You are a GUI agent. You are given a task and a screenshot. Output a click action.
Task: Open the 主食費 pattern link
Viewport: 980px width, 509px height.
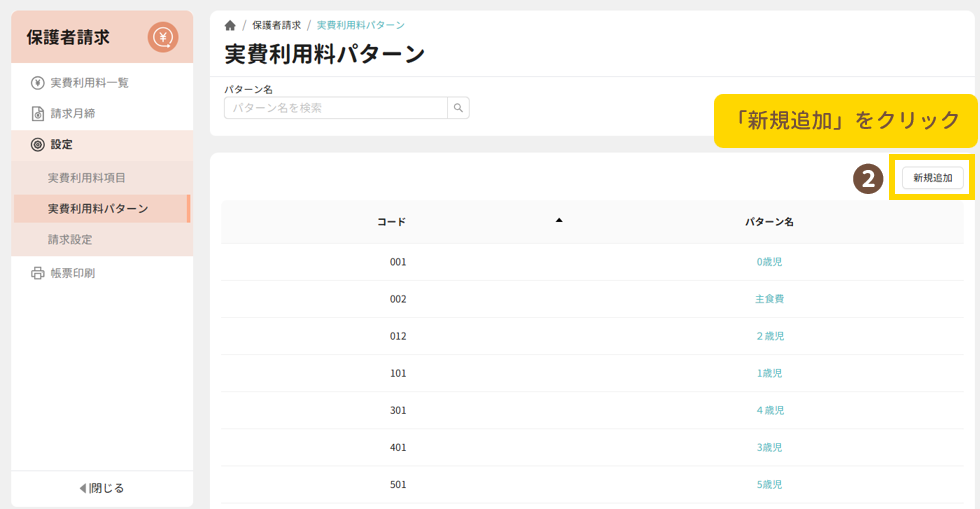click(769, 299)
